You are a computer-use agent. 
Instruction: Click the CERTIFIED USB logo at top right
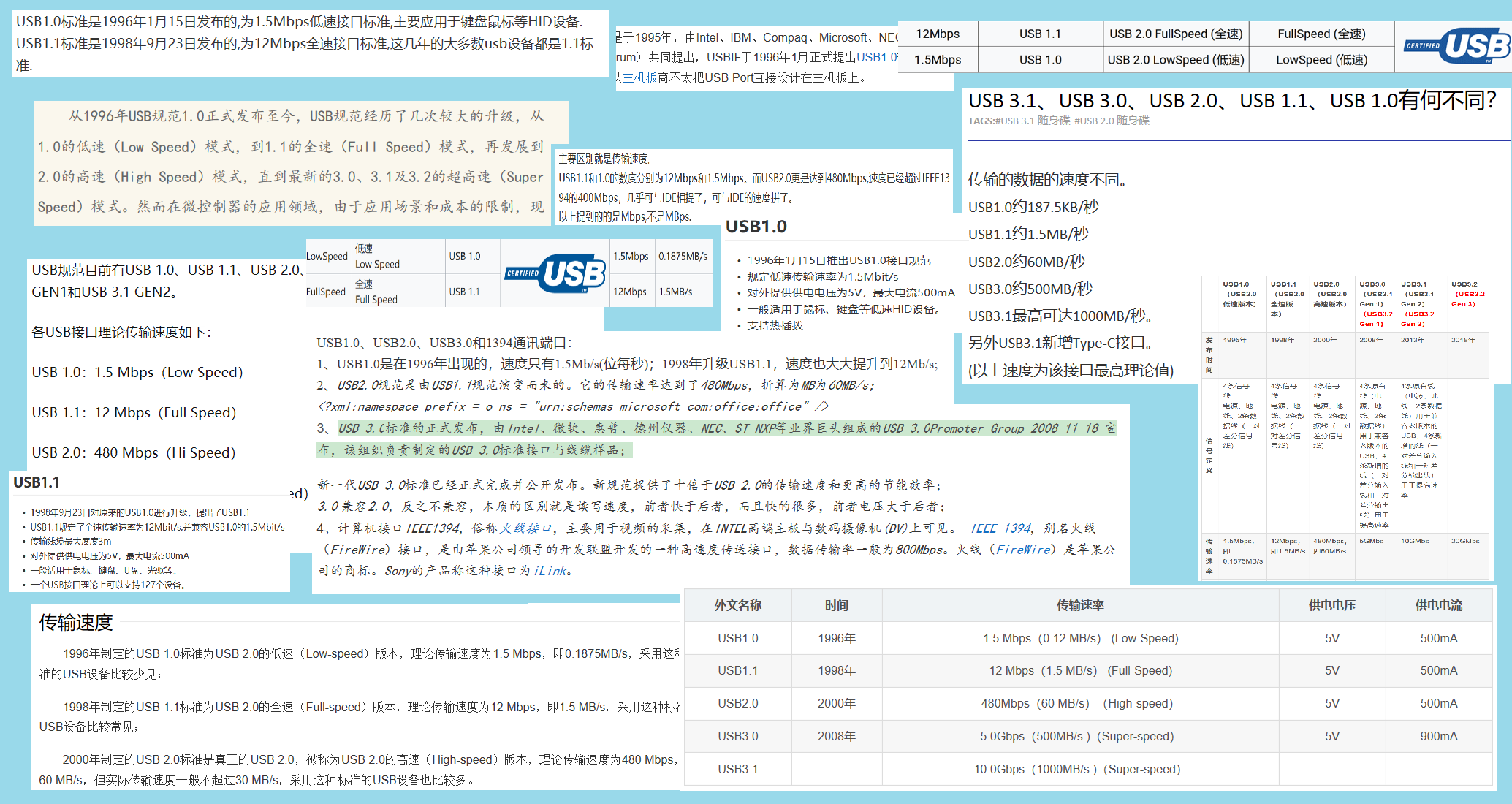point(1456,45)
